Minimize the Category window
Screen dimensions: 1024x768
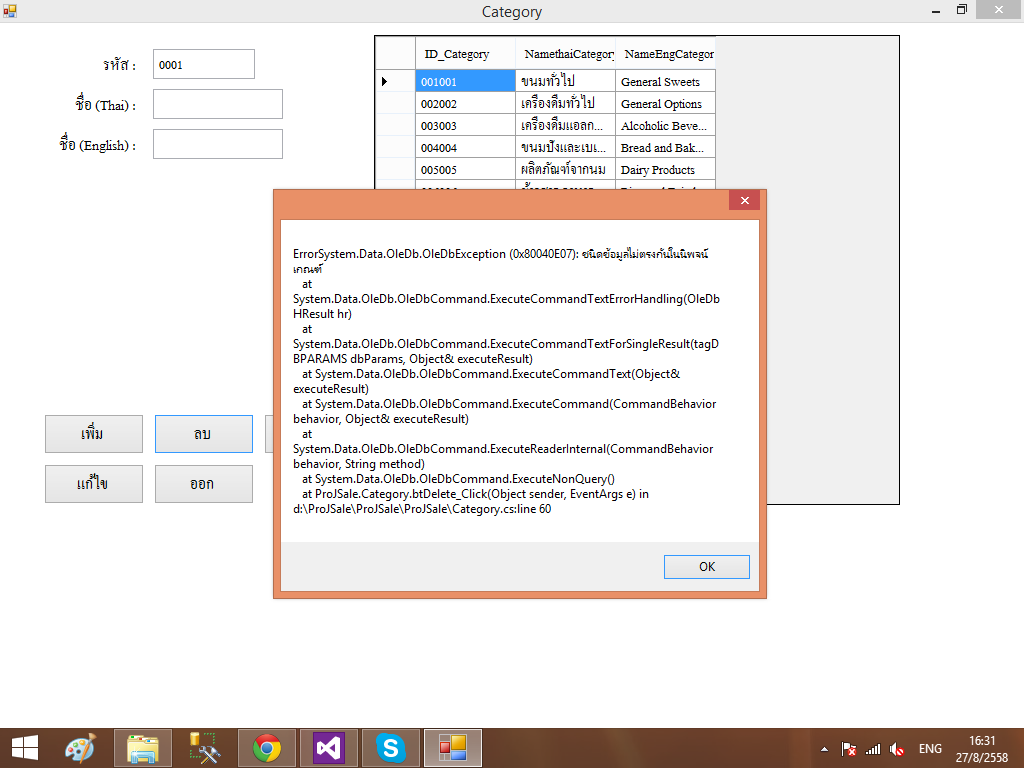coord(936,10)
